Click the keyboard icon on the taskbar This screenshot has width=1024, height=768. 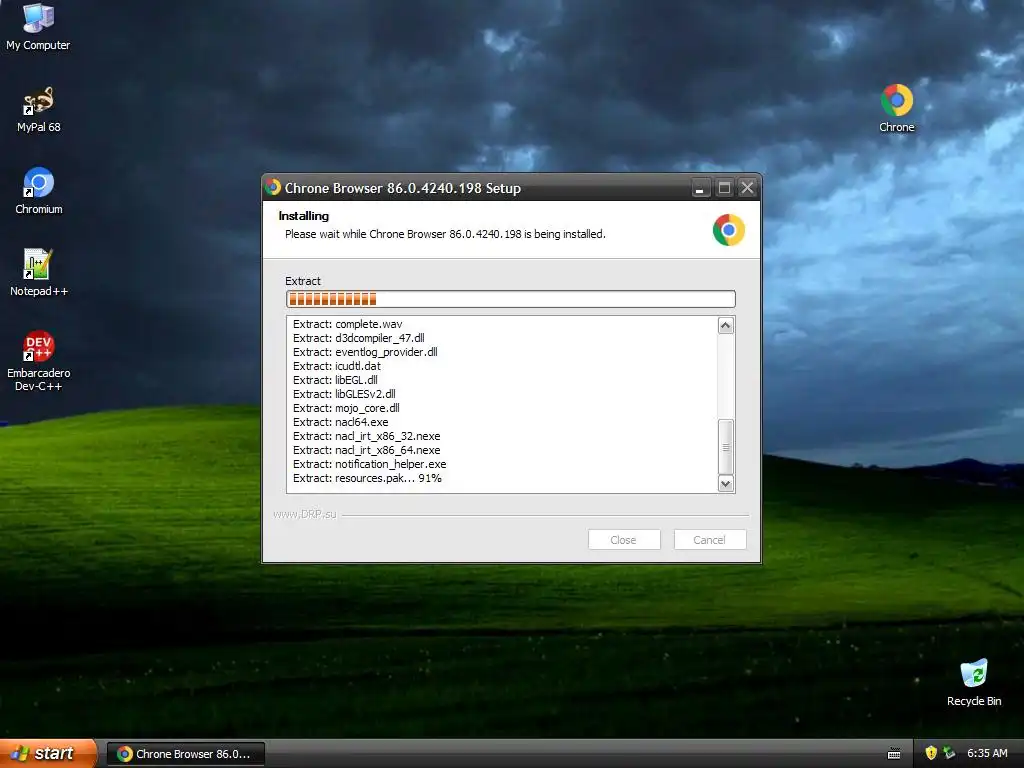tap(894, 754)
